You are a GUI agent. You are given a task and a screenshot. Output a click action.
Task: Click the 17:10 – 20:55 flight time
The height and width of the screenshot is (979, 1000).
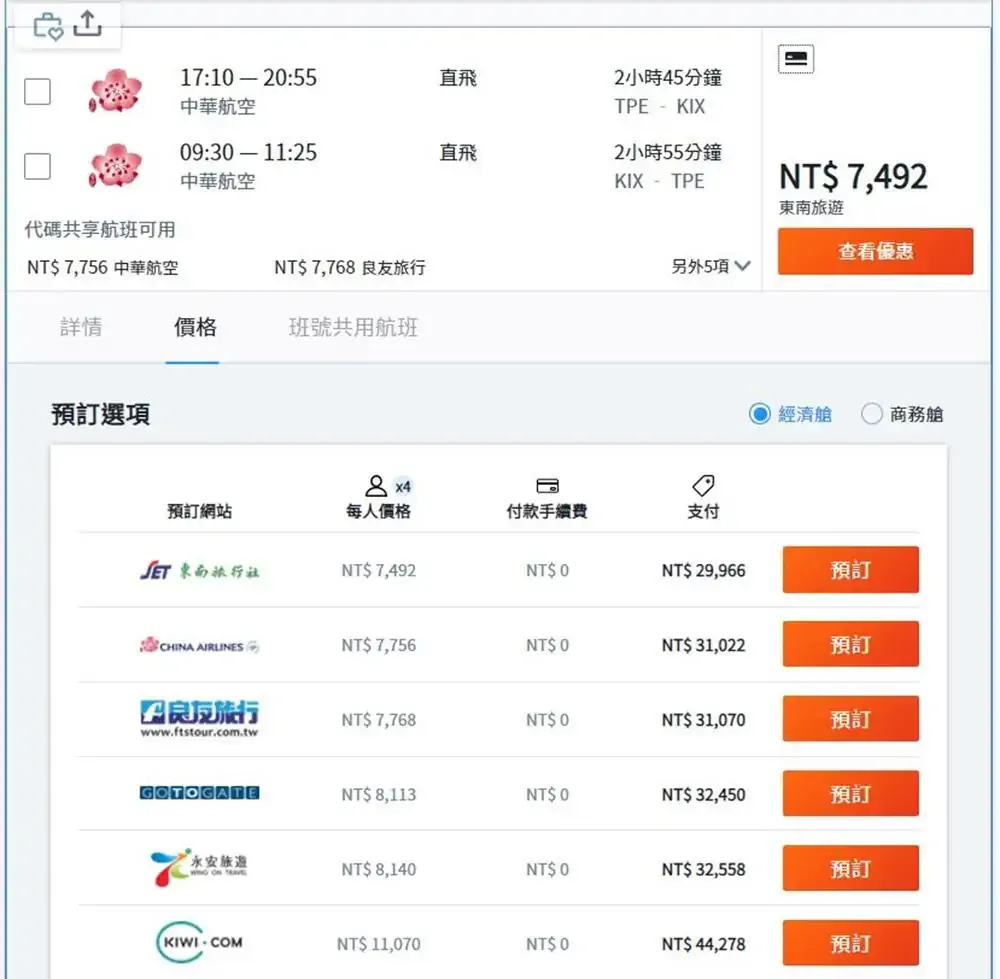248,78
